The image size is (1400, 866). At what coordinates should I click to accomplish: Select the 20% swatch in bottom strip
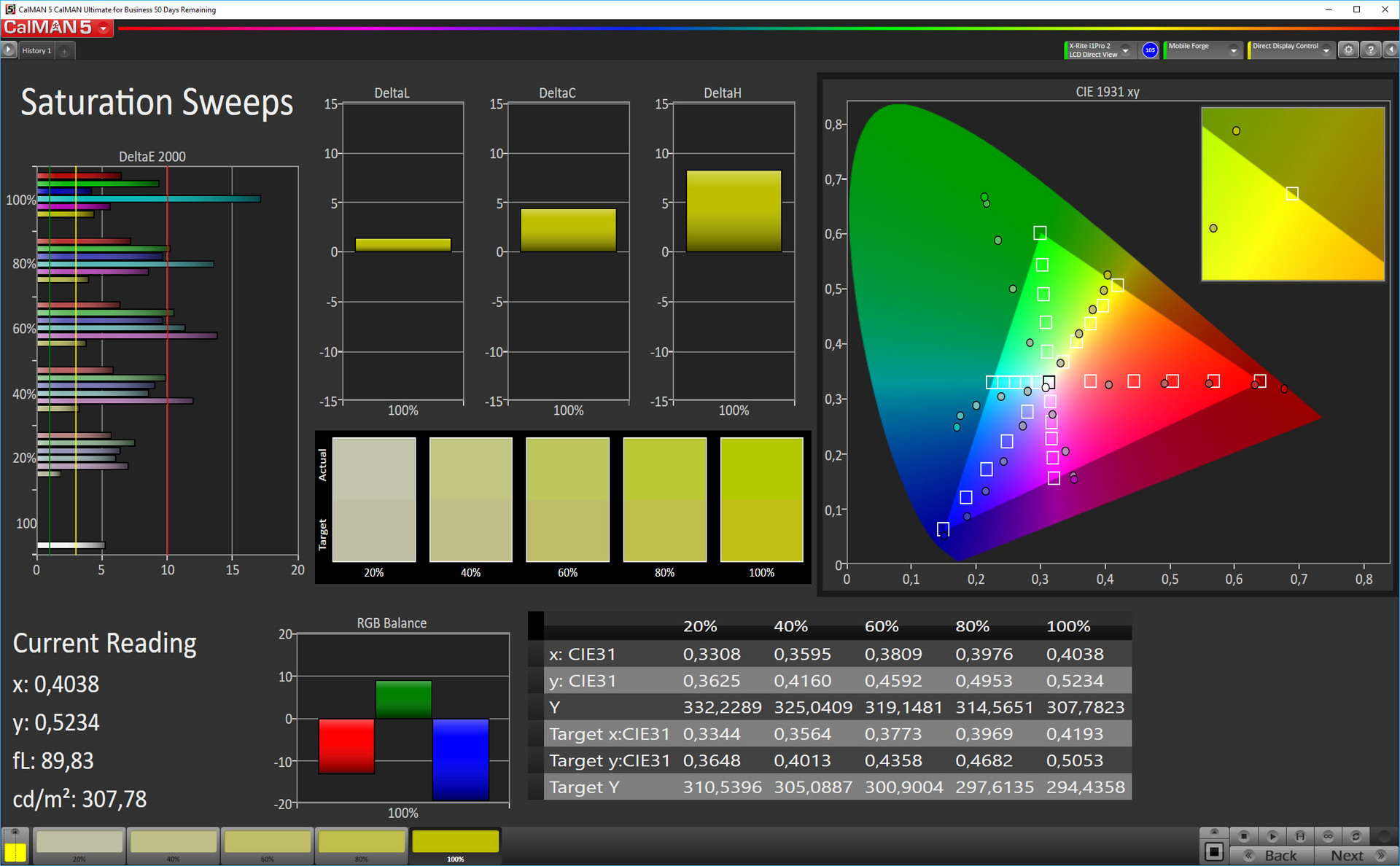pos(79,843)
